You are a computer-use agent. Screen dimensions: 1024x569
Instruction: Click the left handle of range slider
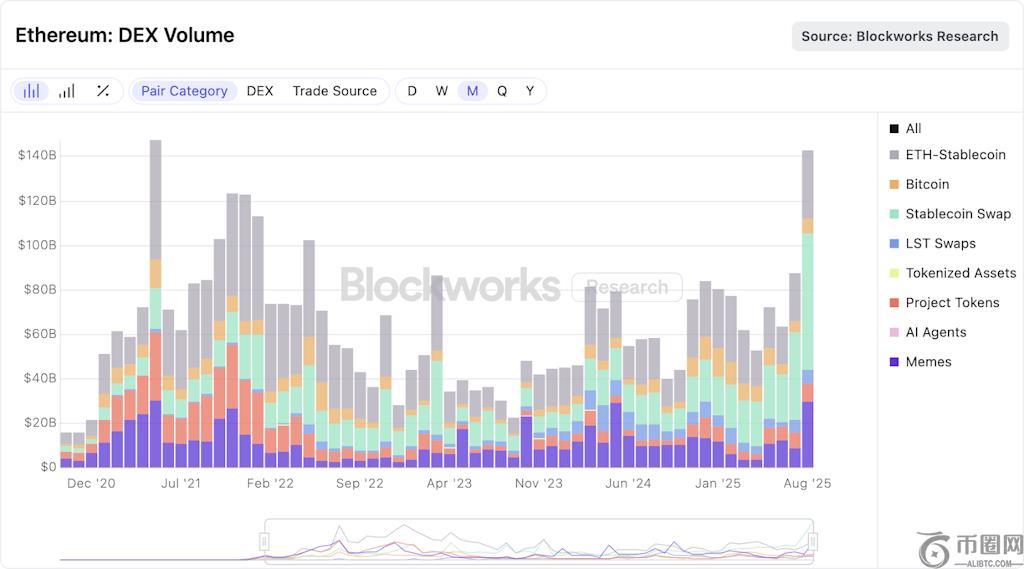coord(265,541)
